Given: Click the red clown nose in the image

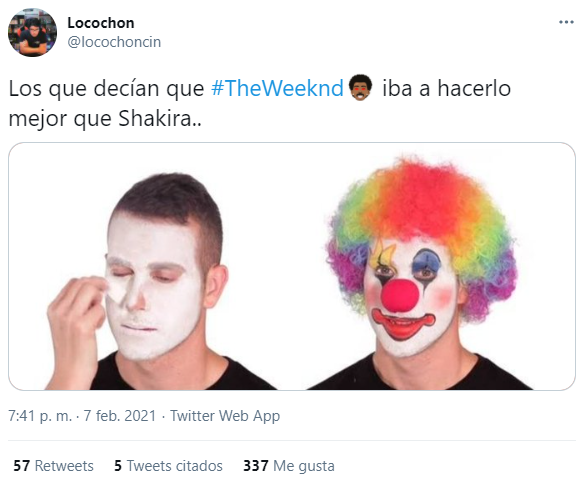Looking at the screenshot, I should click(x=399, y=295).
